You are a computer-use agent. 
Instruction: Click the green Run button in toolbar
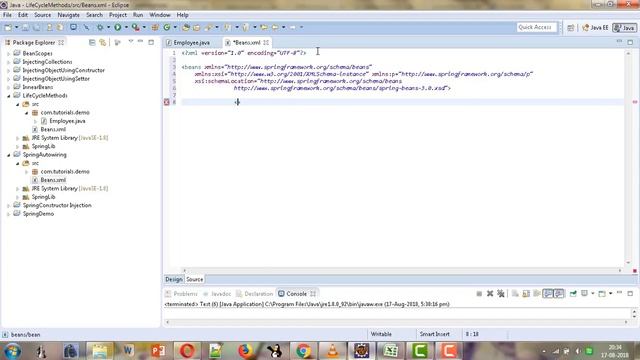[x=118, y=27]
